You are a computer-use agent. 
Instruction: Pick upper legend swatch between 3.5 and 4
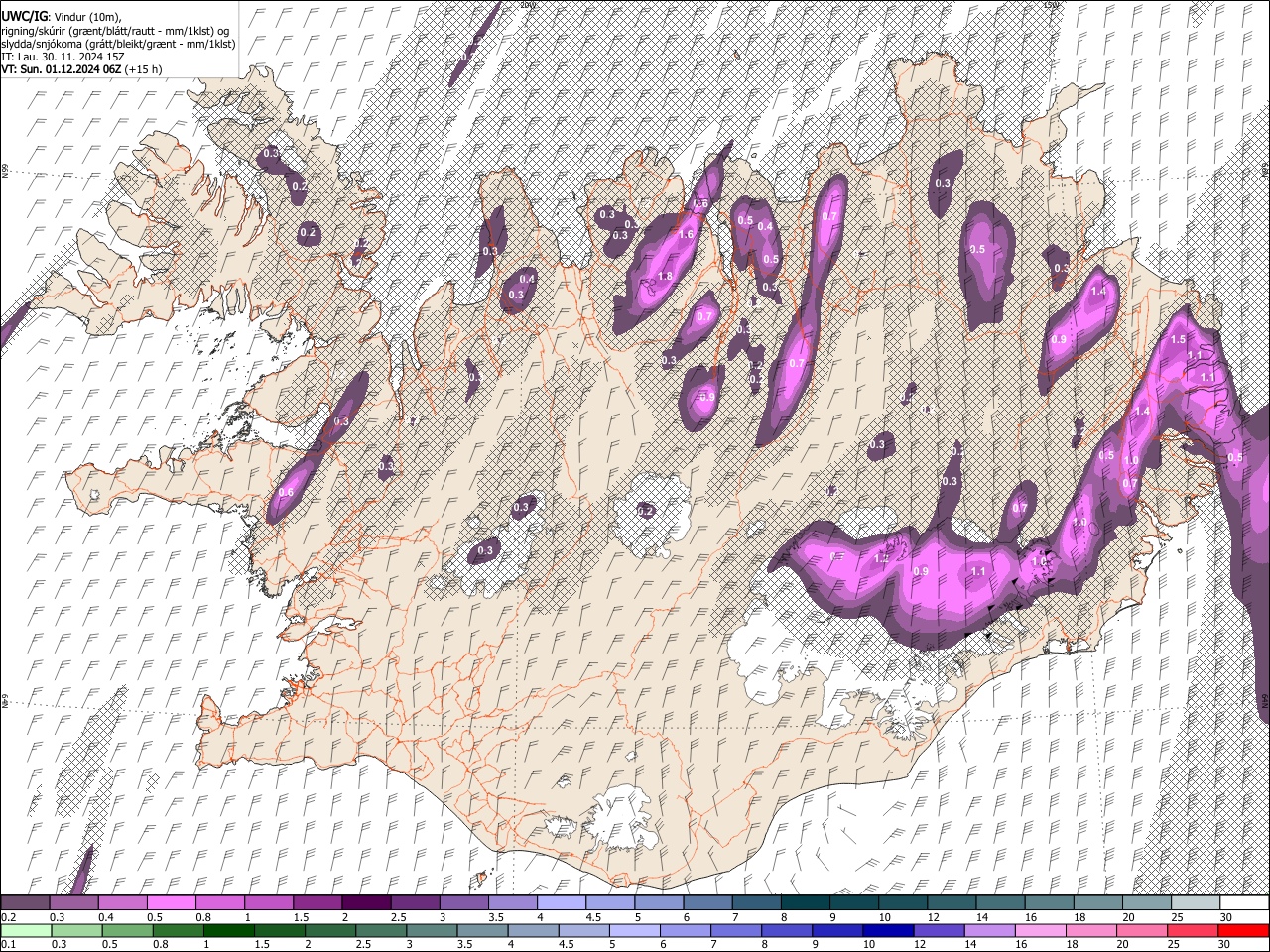click(x=512, y=902)
